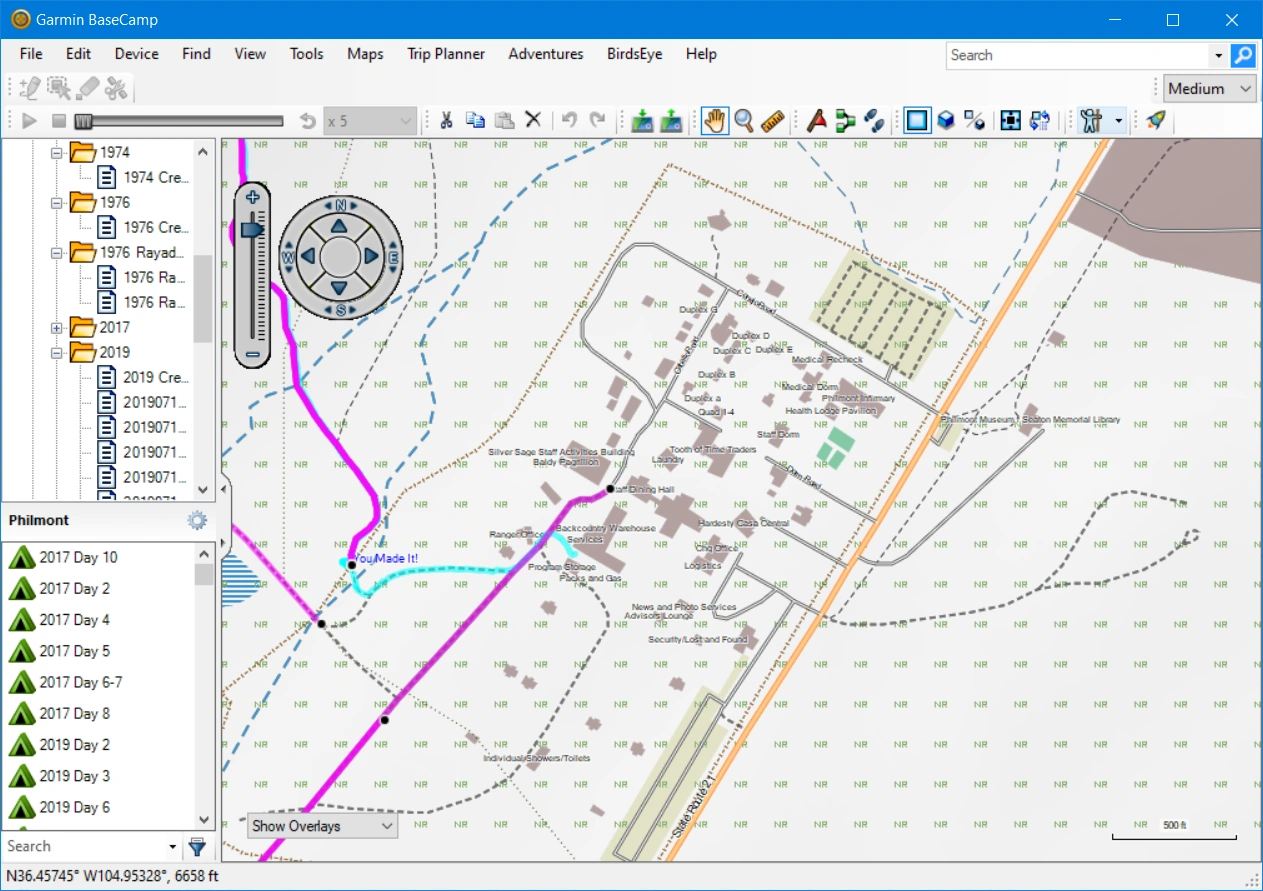1263x891 pixels.
Task: Stop the track playback
Action: (x=59, y=121)
